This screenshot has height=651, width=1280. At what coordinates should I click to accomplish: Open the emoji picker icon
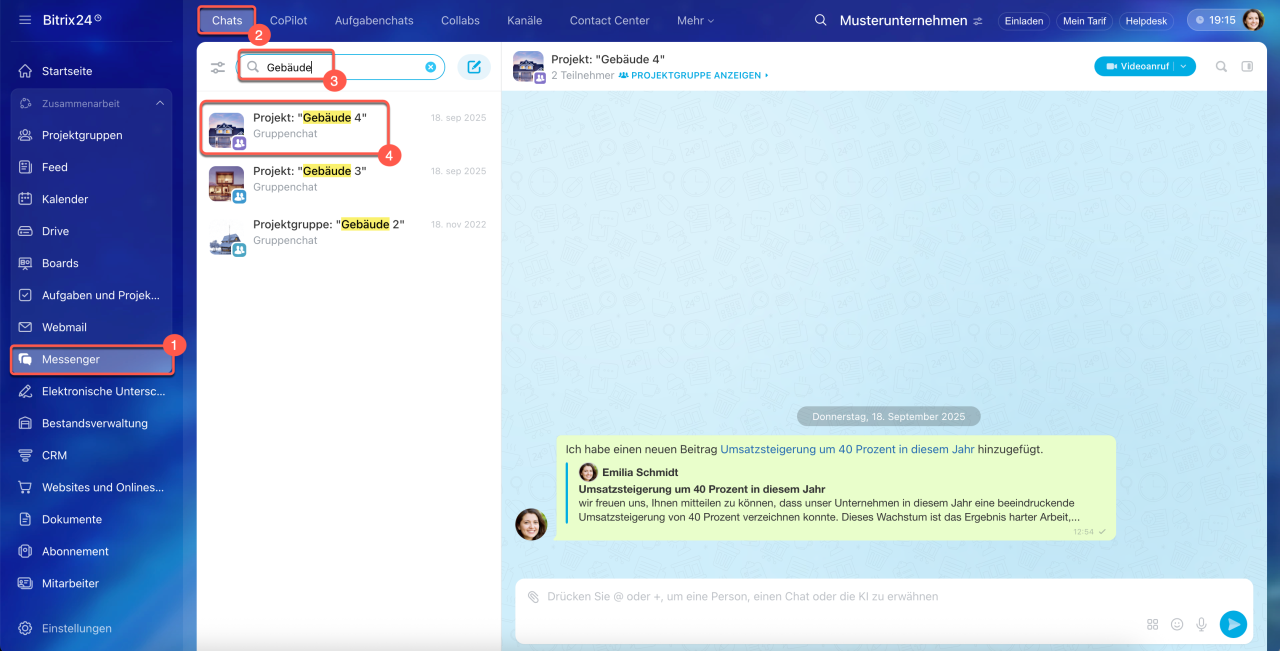pyautogui.click(x=1177, y=624)
